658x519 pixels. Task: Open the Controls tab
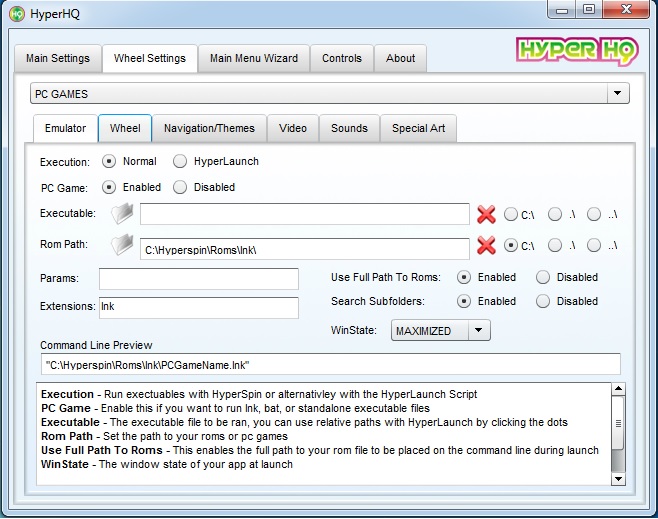[342, 58]
